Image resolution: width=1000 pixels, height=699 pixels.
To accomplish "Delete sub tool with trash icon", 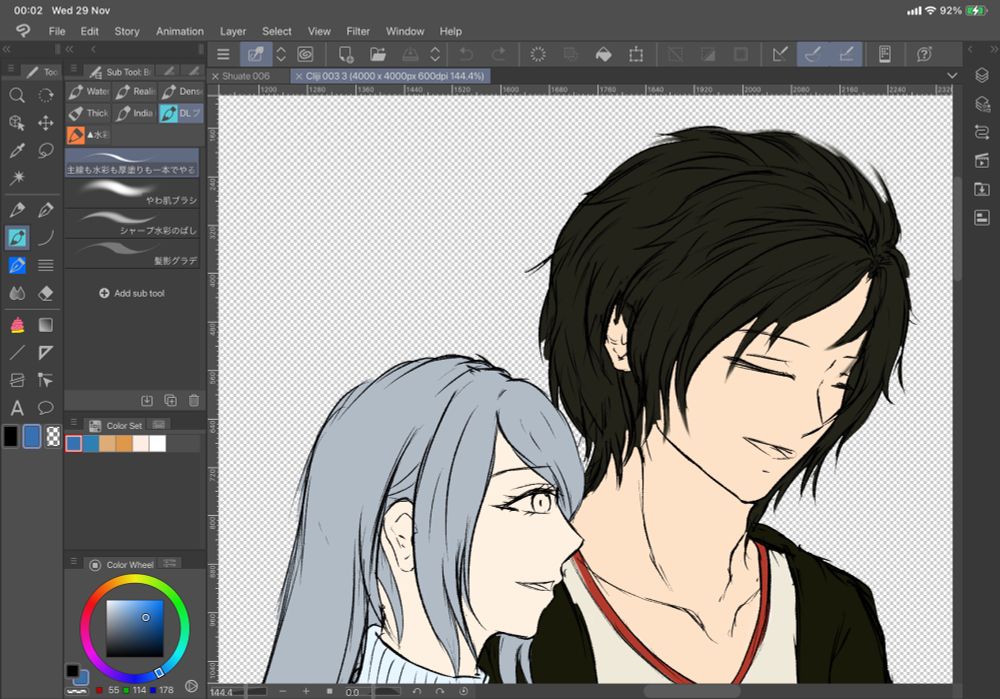I will [x=194, y=400].
